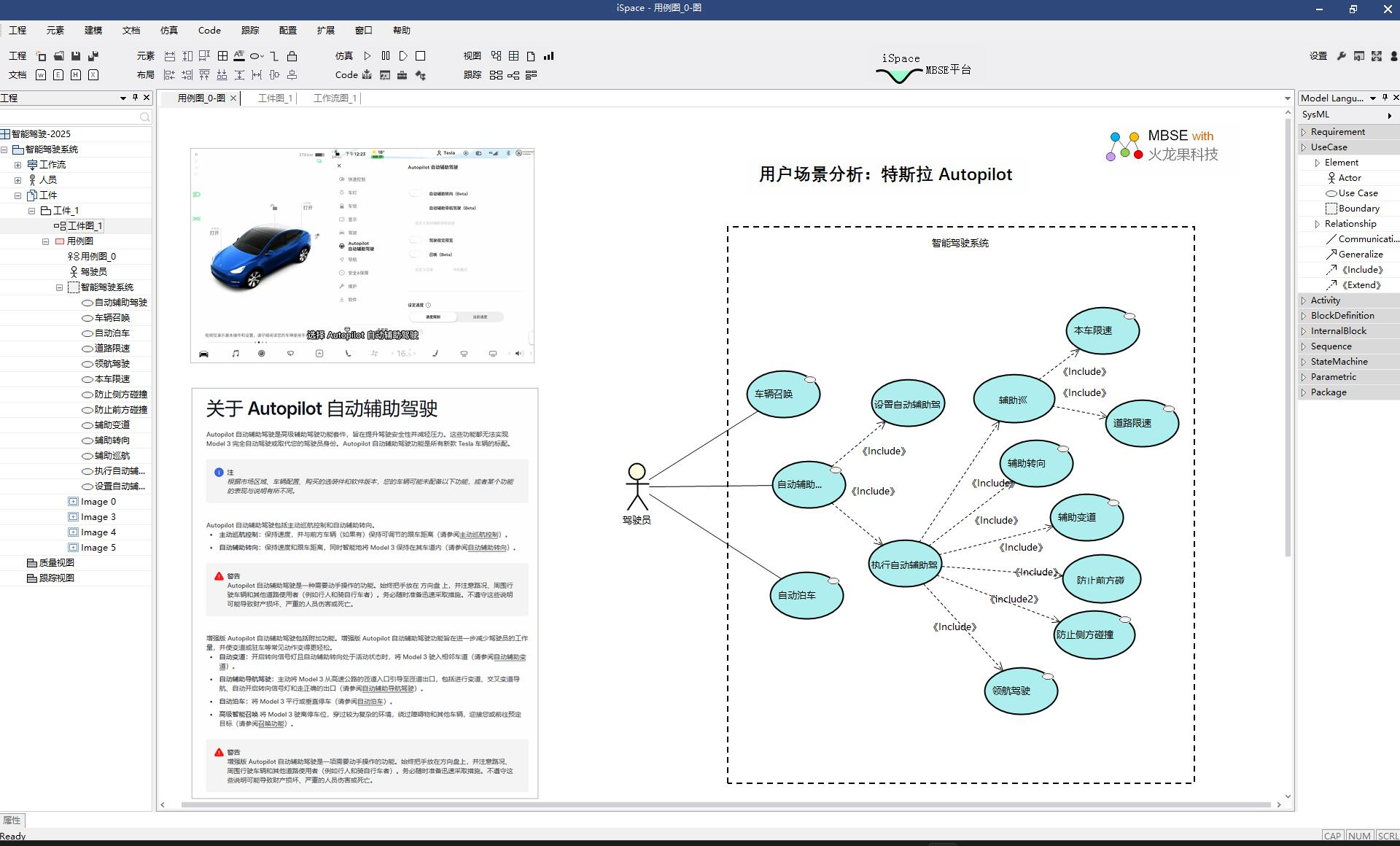
Task: Select the 驾驶员 actor figure in diagram
Action: pyautogui.click(x=637, y=486)
